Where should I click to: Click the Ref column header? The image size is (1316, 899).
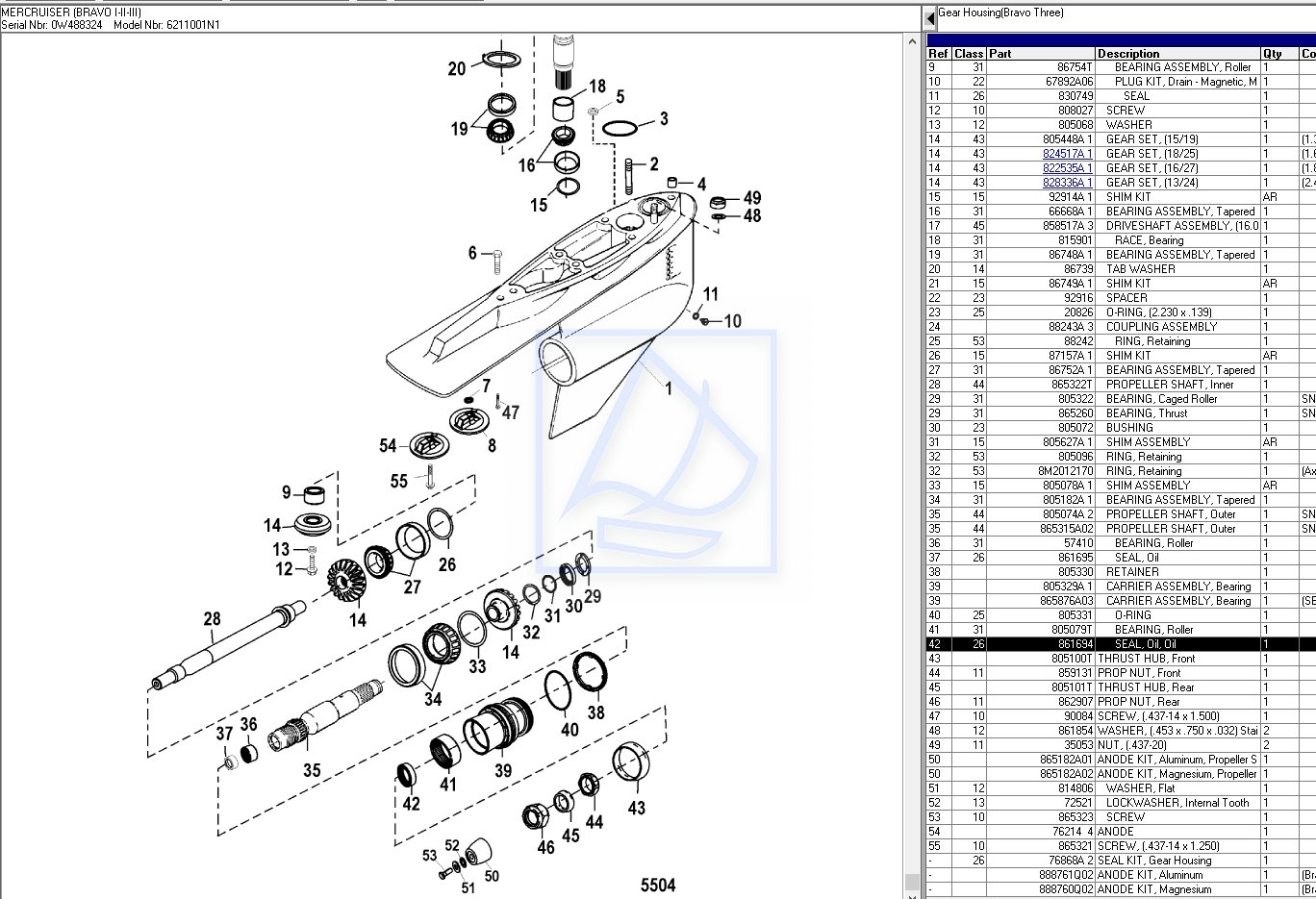point(938,54)
